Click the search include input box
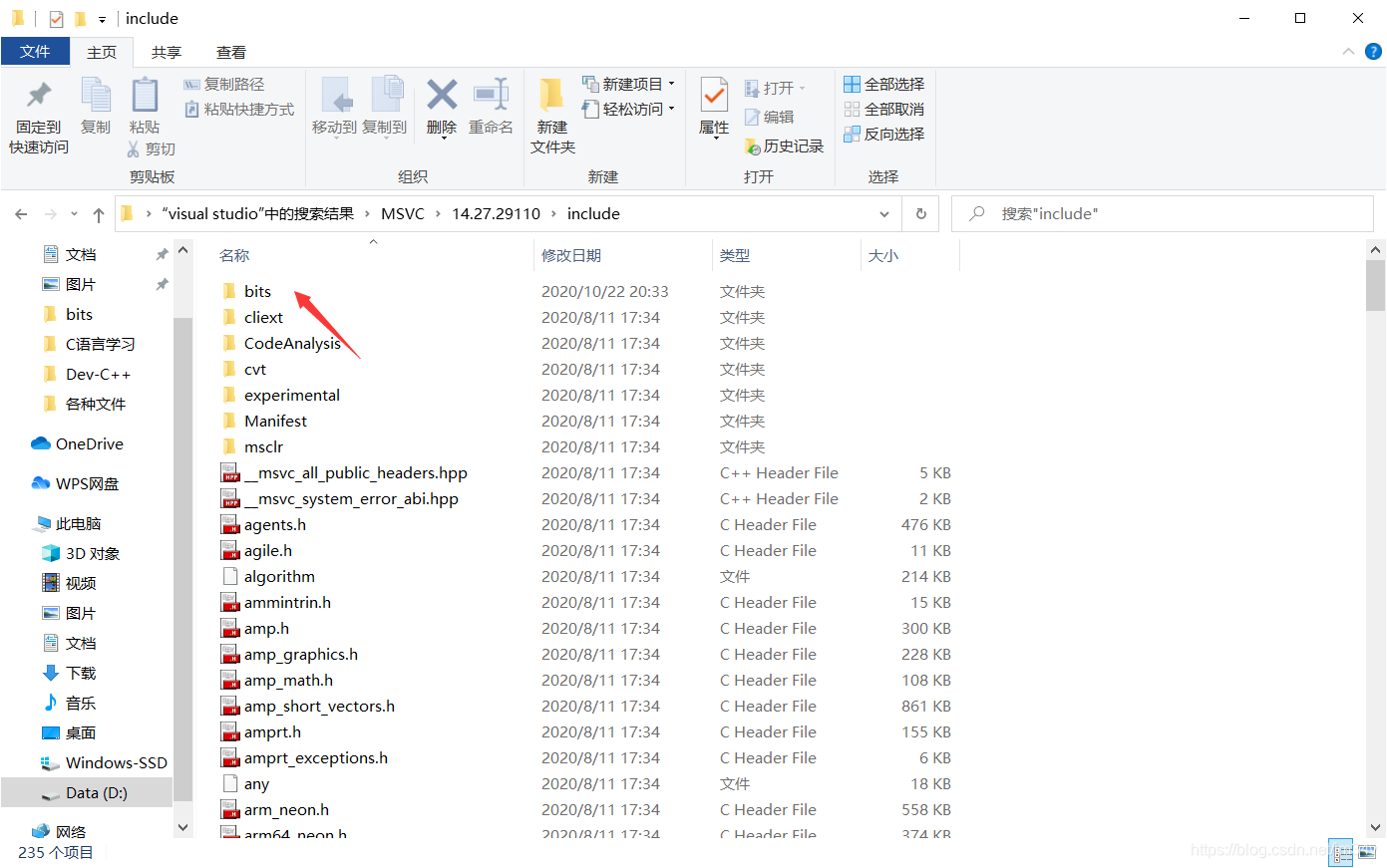This screenshot has width=1387, height=868. 1163,214
